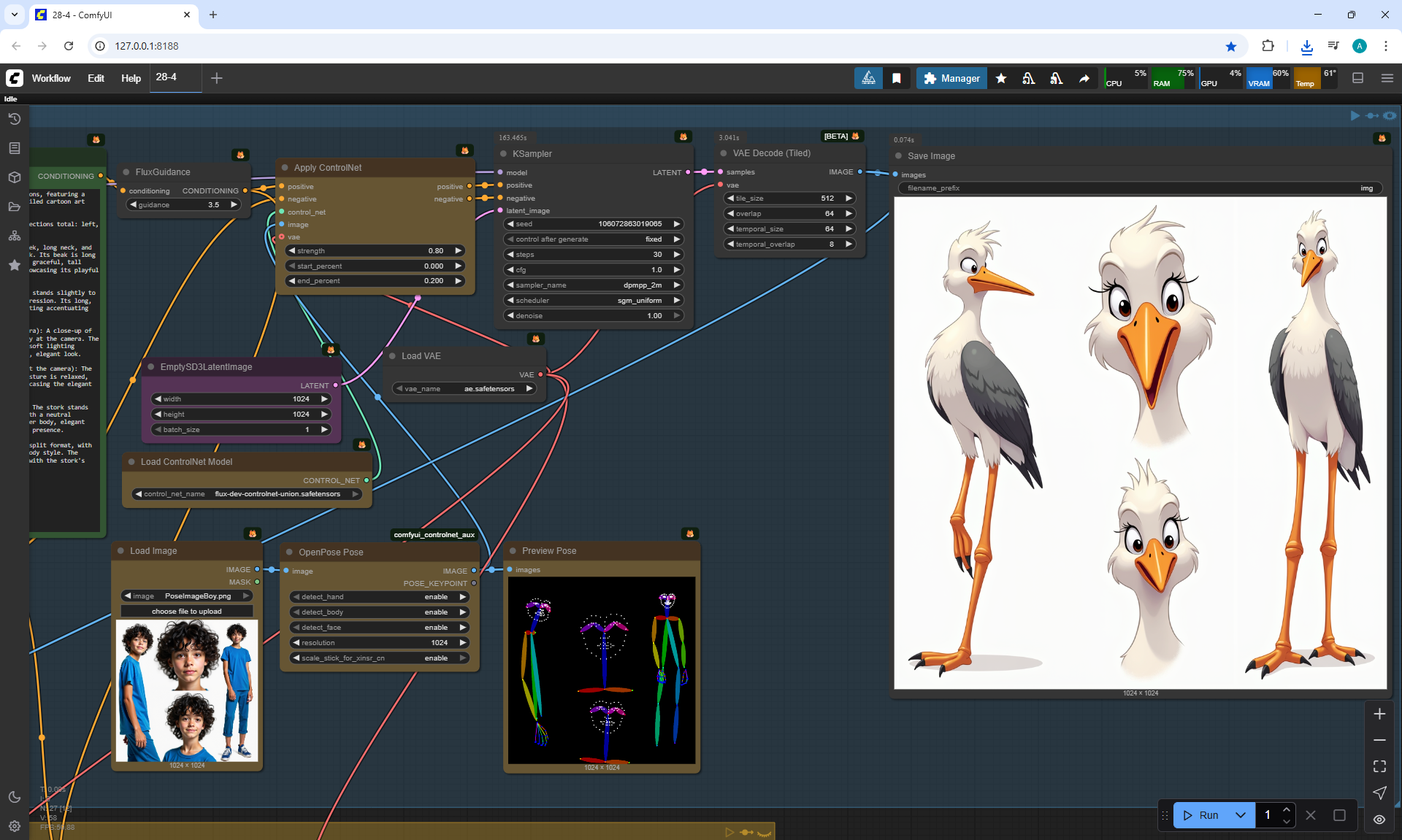The height and width of the screenshot is (840, 1402).
Task: Open the node library sidebar icon
Action: click(14, 148)
